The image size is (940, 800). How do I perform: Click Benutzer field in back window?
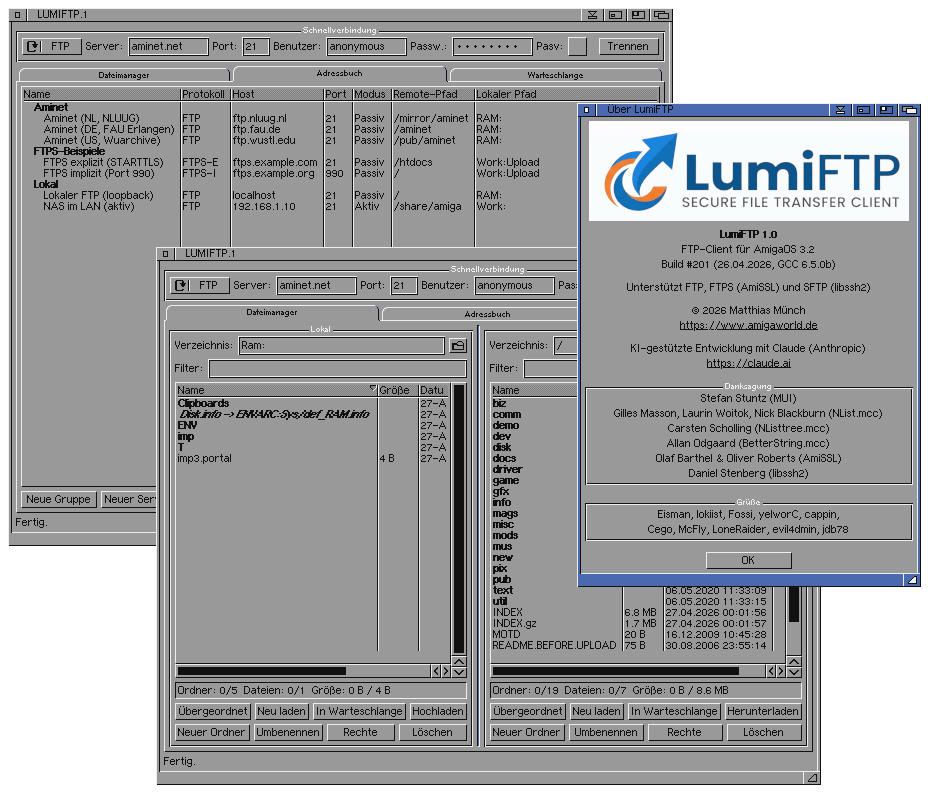point(366,46)
